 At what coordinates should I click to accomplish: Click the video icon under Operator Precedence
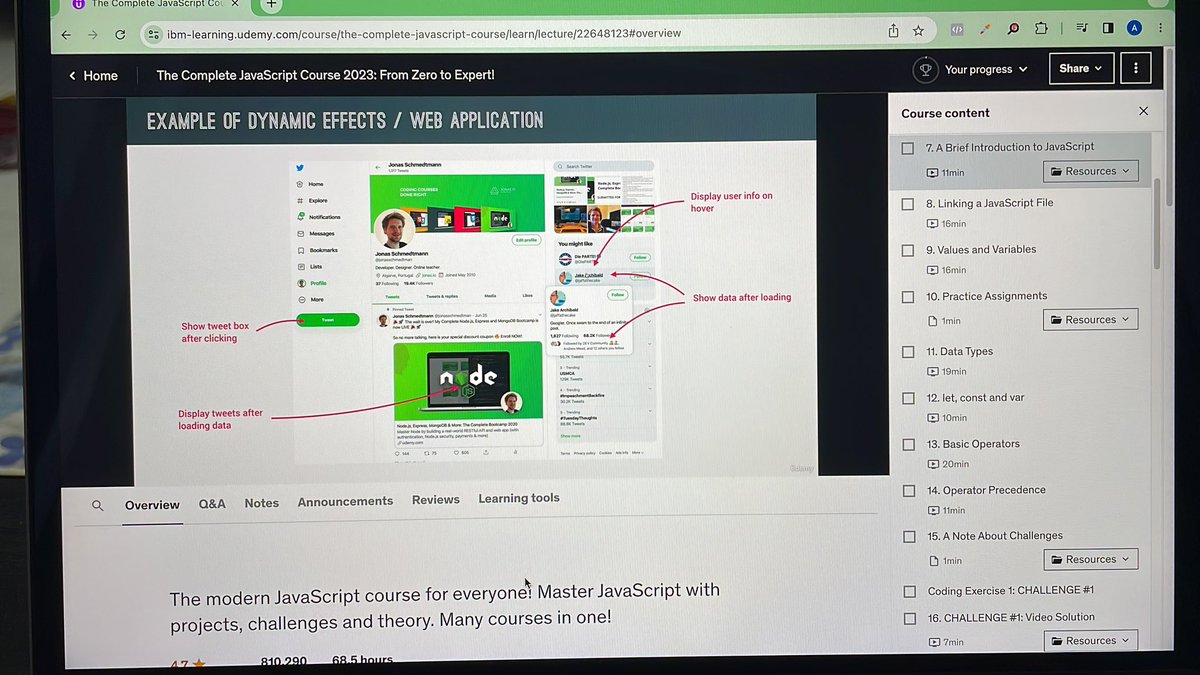pos(932,511)
